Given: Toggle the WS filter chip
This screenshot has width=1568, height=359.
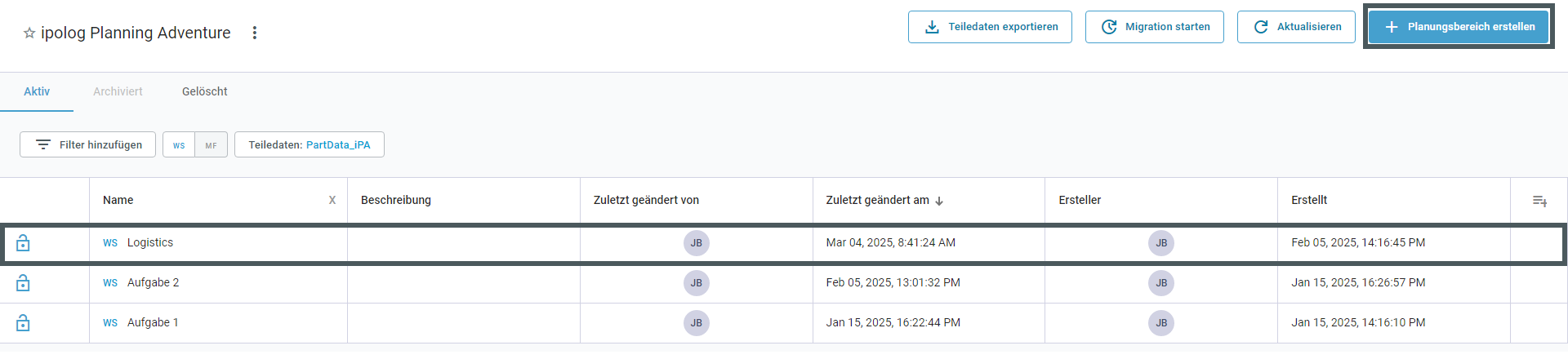Looking at the screenshot, I should pyautogui.click(x=179, y=144).
